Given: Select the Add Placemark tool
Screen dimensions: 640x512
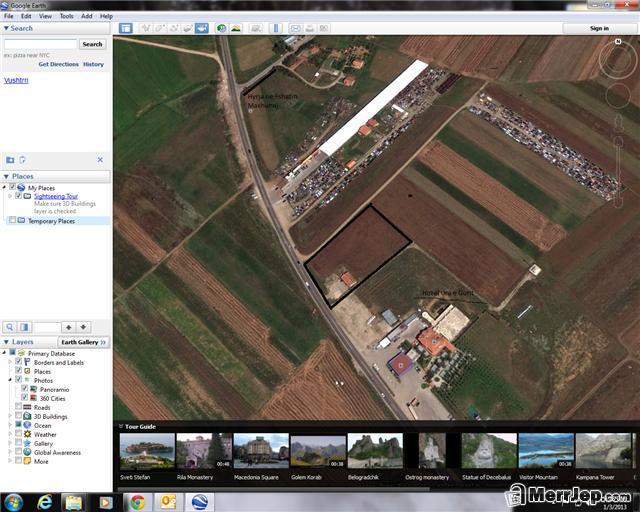Looking at the screenshot, I should pyautogui.click(x=146, y=28).
